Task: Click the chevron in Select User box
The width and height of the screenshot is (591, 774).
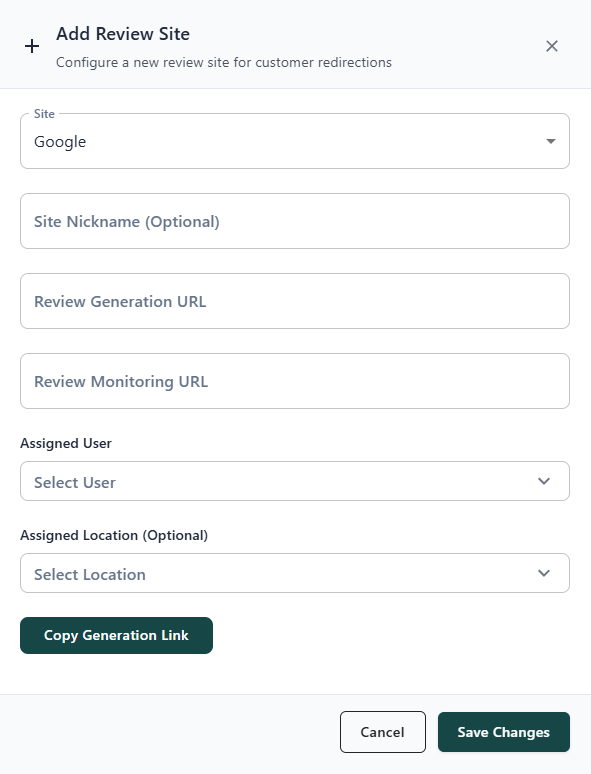Action: tap(544, 481)
